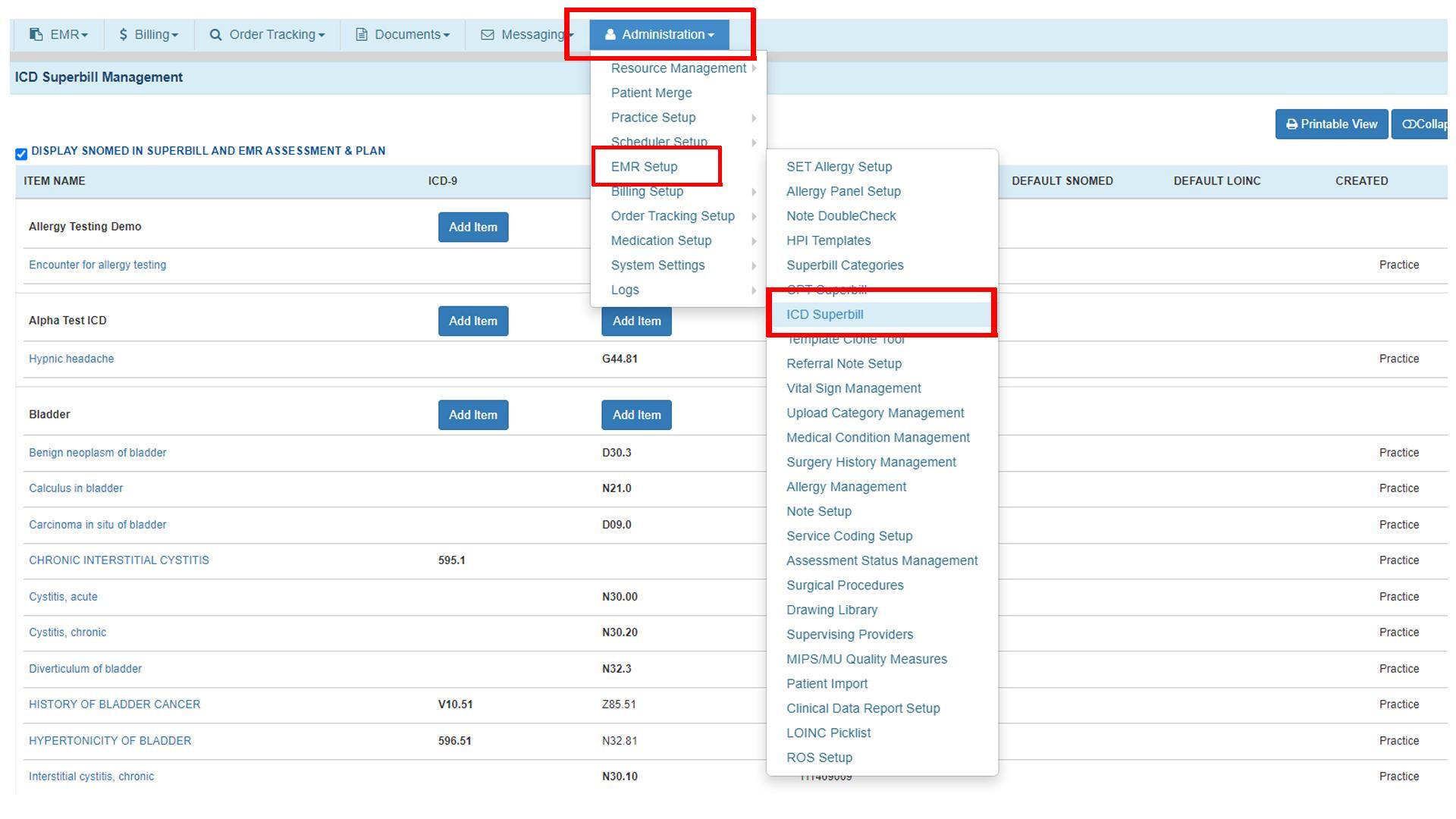Expand the Medication Setup submenu
Screen dimensions: 1456x819
click(x=661, y=240)
